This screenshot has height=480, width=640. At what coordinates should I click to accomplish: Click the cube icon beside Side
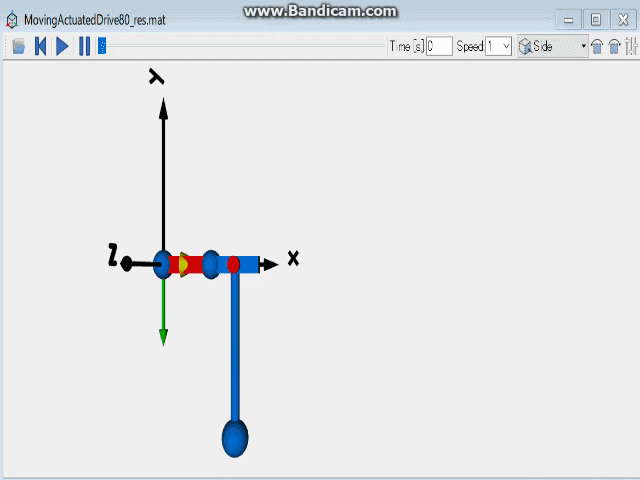coord(524,46)
